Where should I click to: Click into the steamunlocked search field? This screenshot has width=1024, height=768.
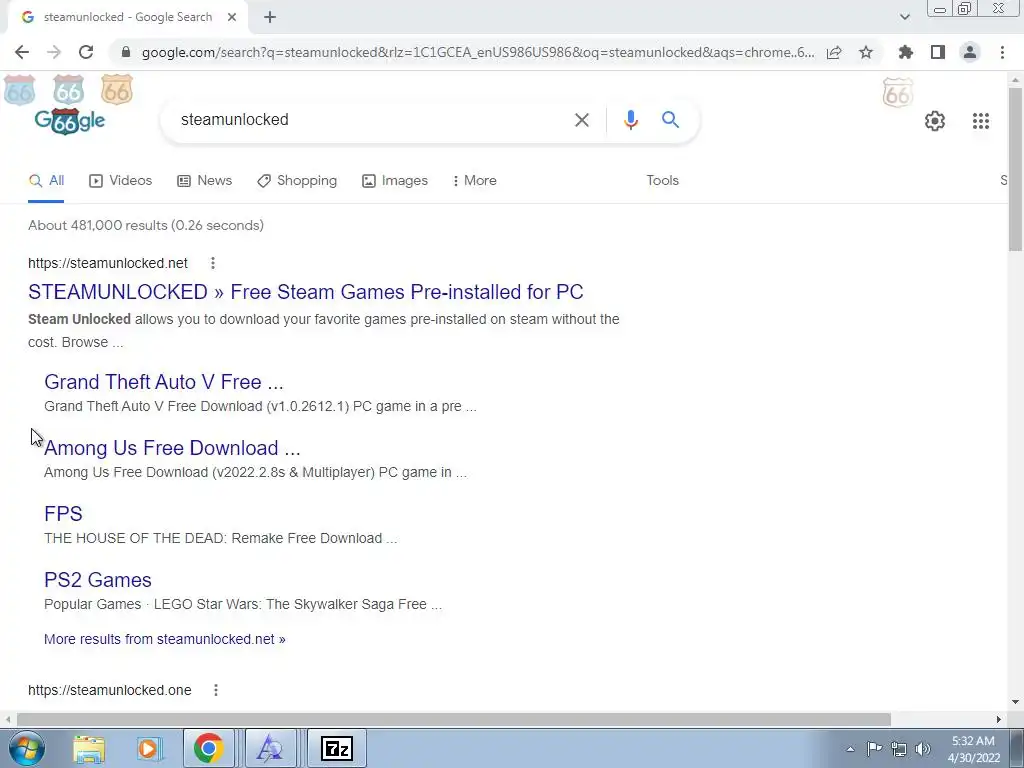point(366,120)
